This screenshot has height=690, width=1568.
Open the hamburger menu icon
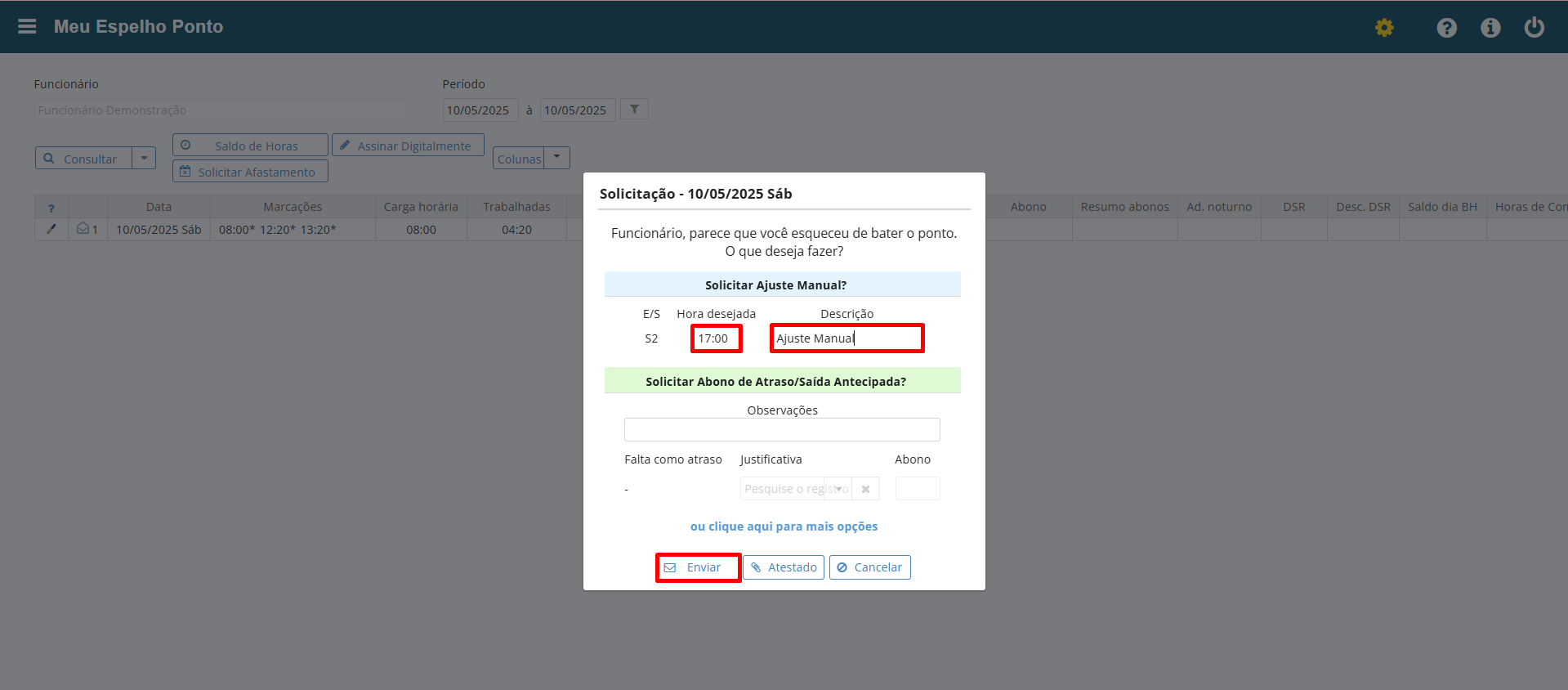click(x=27, y=26)
